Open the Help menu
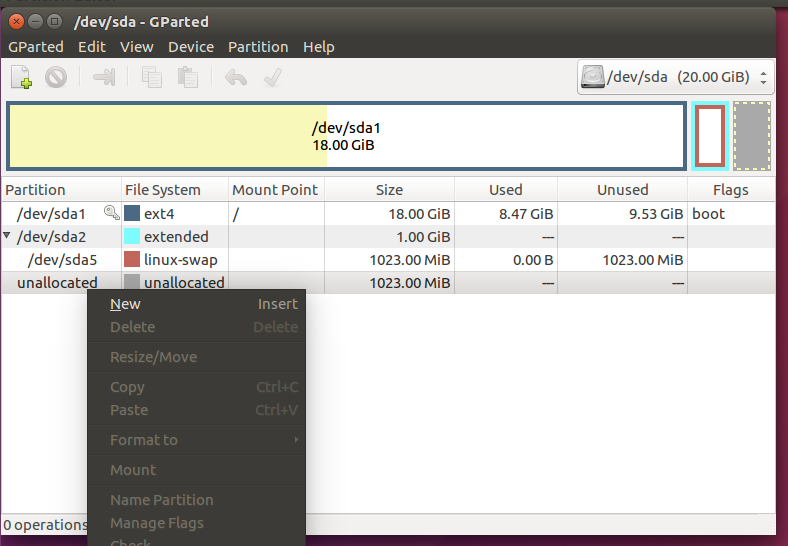The height and width of the screenshot is (546, 788). tap(319, 47)
